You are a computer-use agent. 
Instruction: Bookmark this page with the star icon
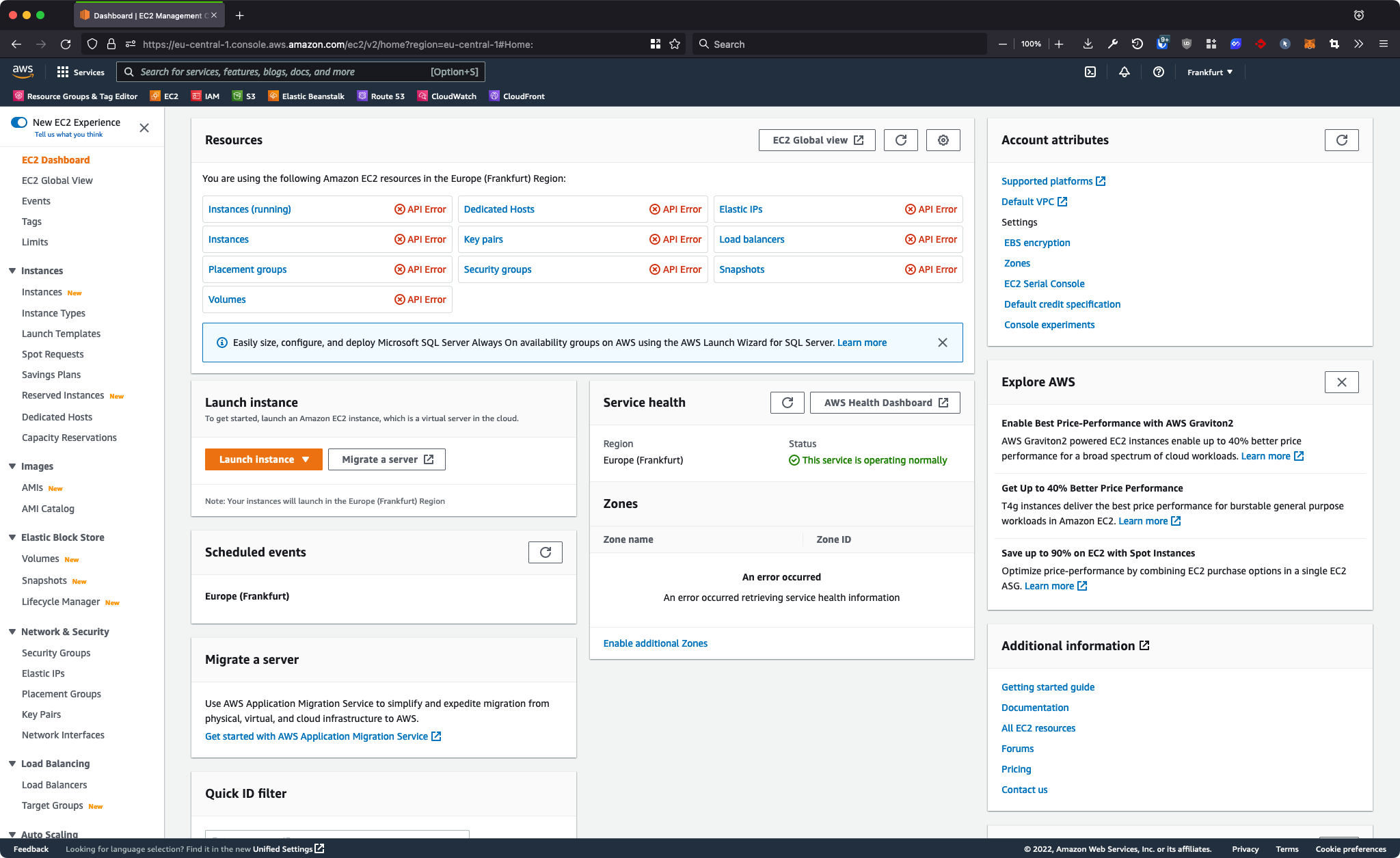[675, 44]
